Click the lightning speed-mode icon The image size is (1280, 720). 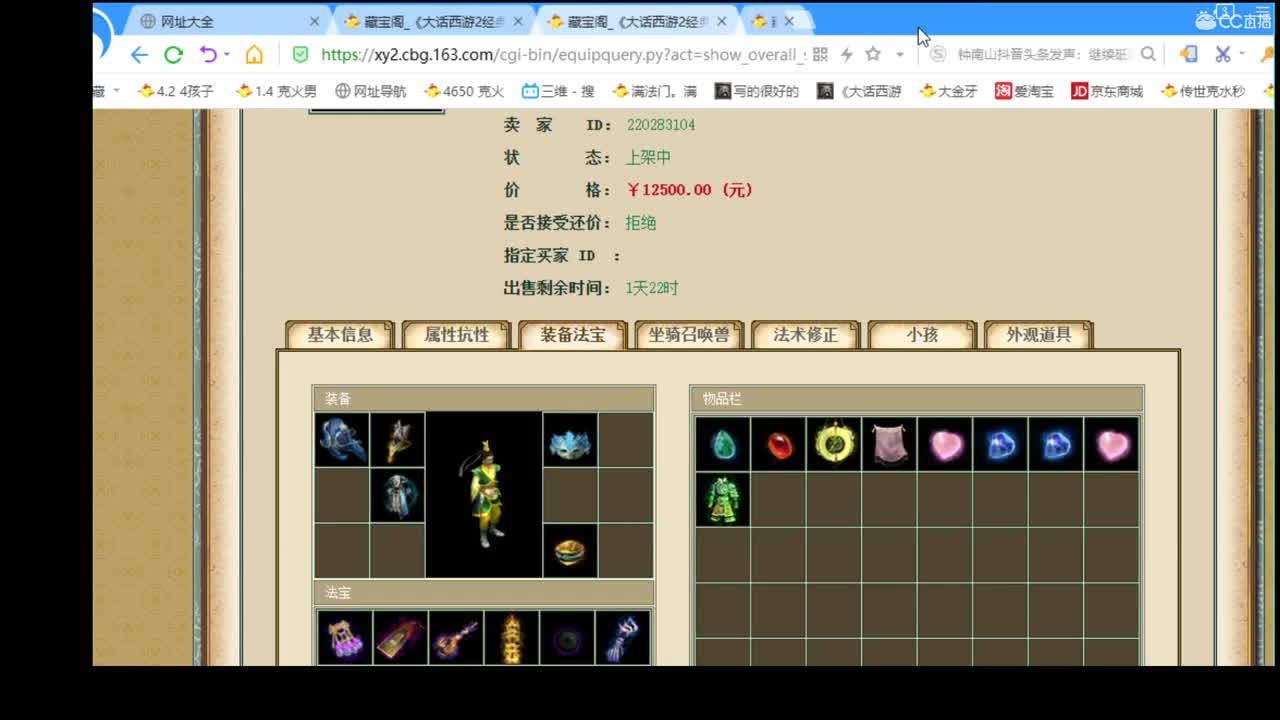pyautogui.click(x=846, y=54)
